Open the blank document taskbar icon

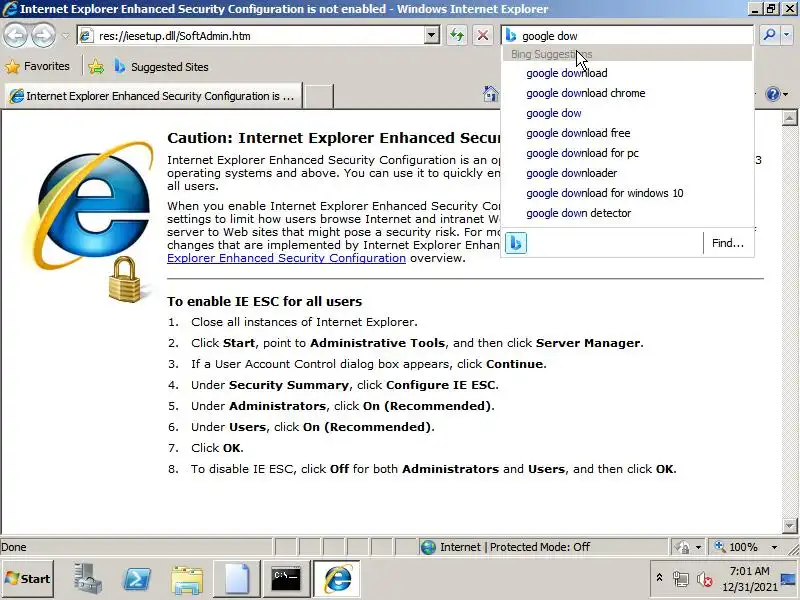coord(237,579)
